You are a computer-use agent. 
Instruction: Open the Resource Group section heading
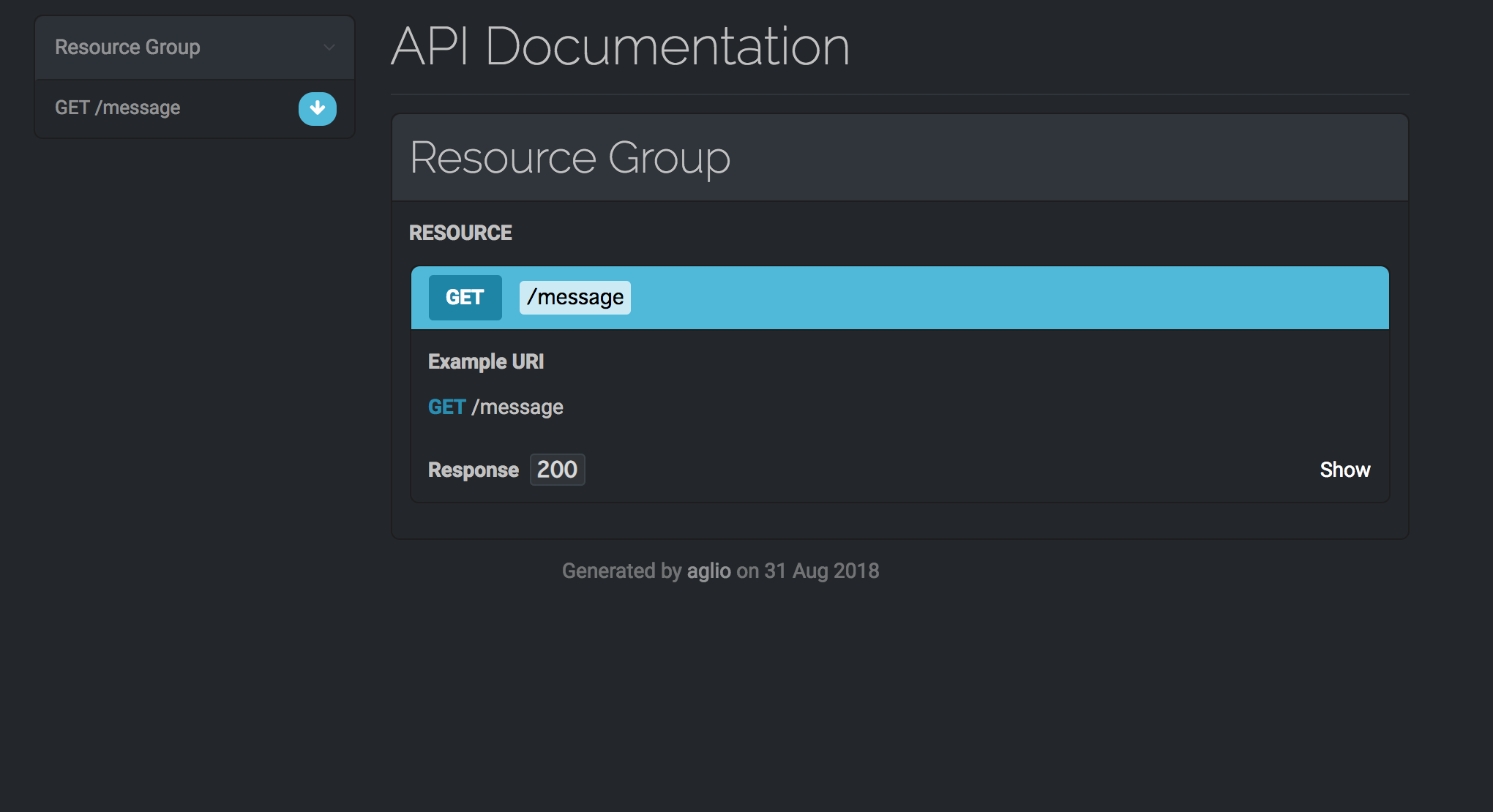[570, 157]
